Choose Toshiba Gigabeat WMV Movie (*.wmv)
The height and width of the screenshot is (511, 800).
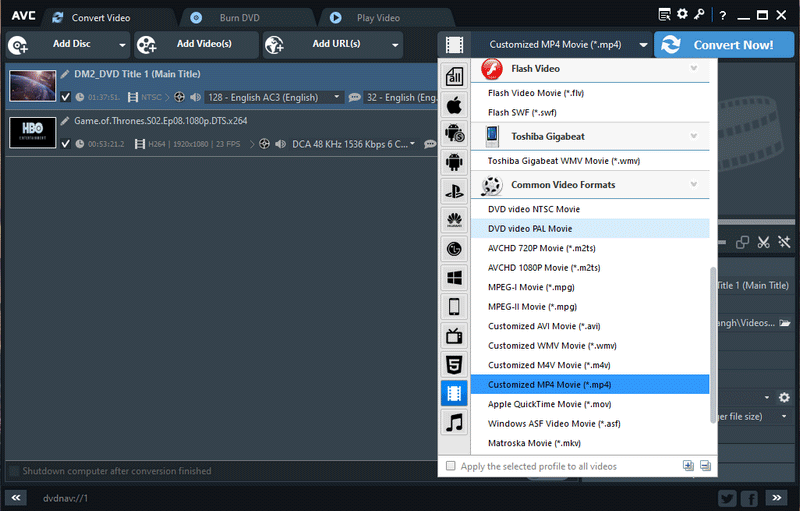[590, 161]
